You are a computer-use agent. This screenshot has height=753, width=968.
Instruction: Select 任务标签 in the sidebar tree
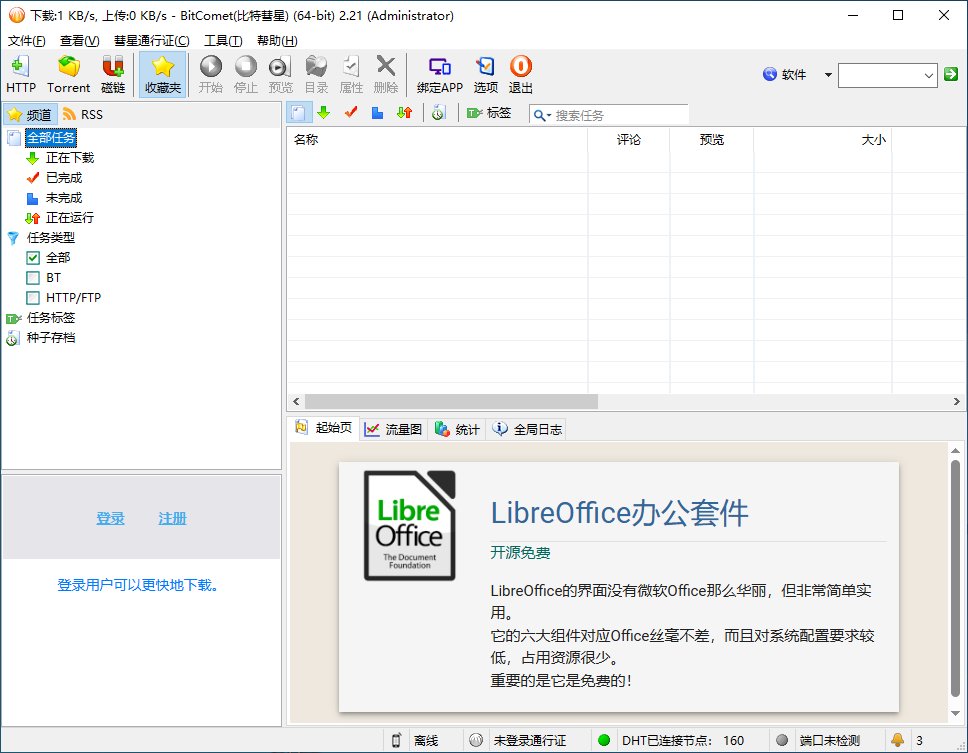point(51,318)
